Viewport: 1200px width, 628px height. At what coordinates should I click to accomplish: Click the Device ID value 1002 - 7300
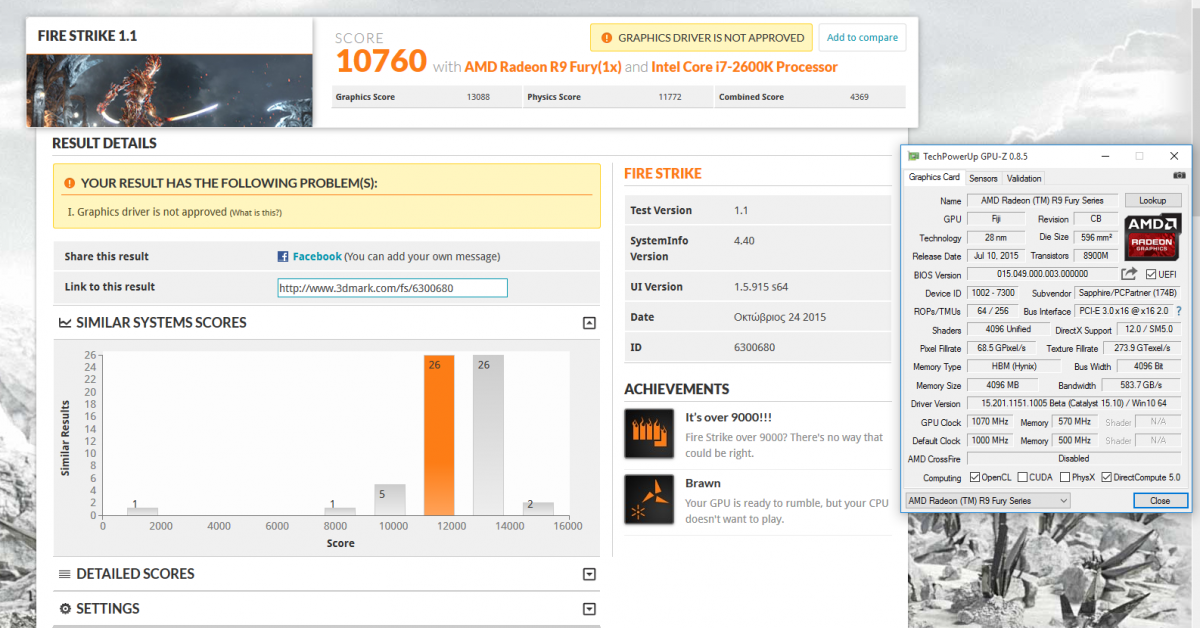pos(991,293)
